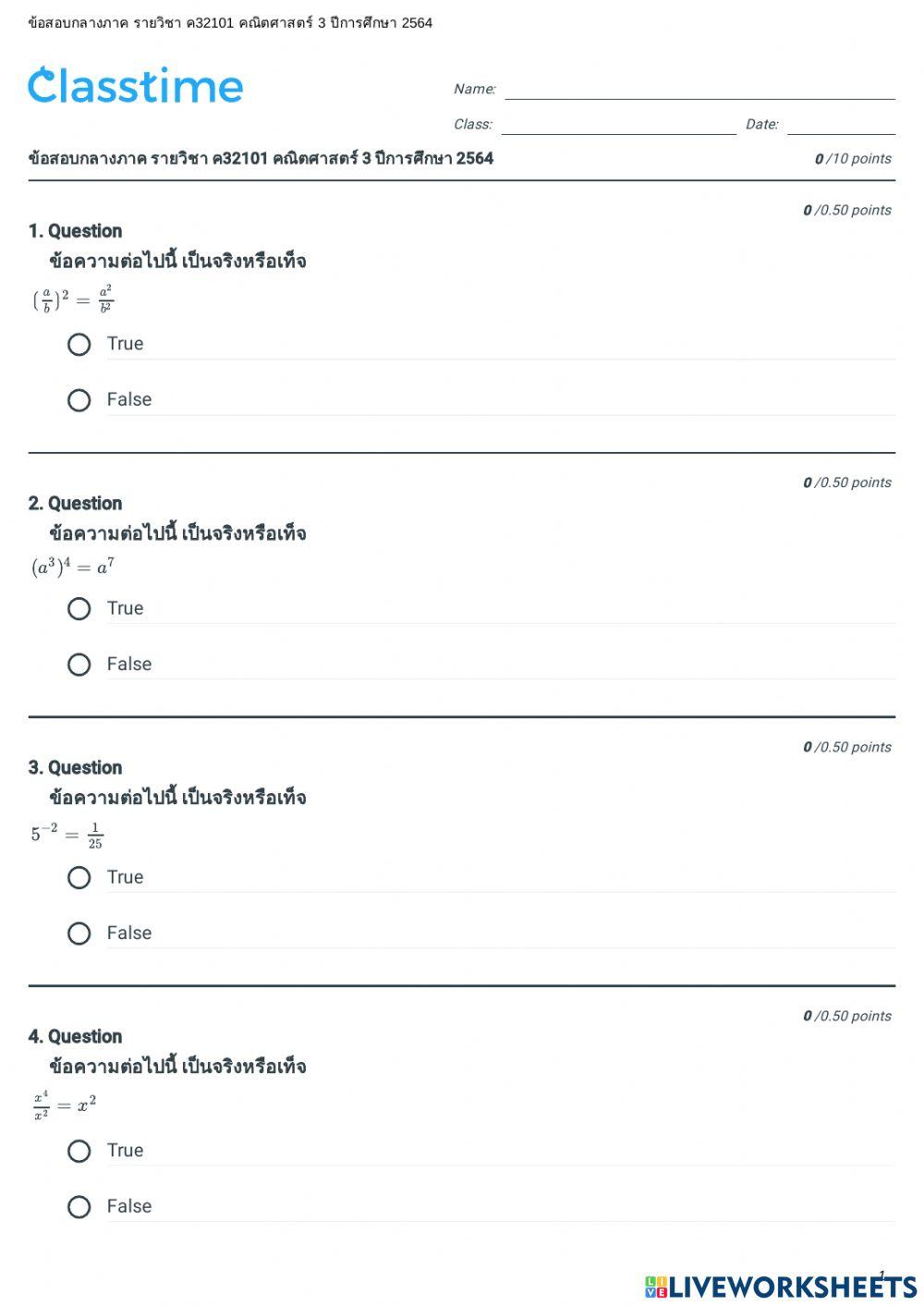
Task: Click the Class input line
Action: [x=618, y=125]
